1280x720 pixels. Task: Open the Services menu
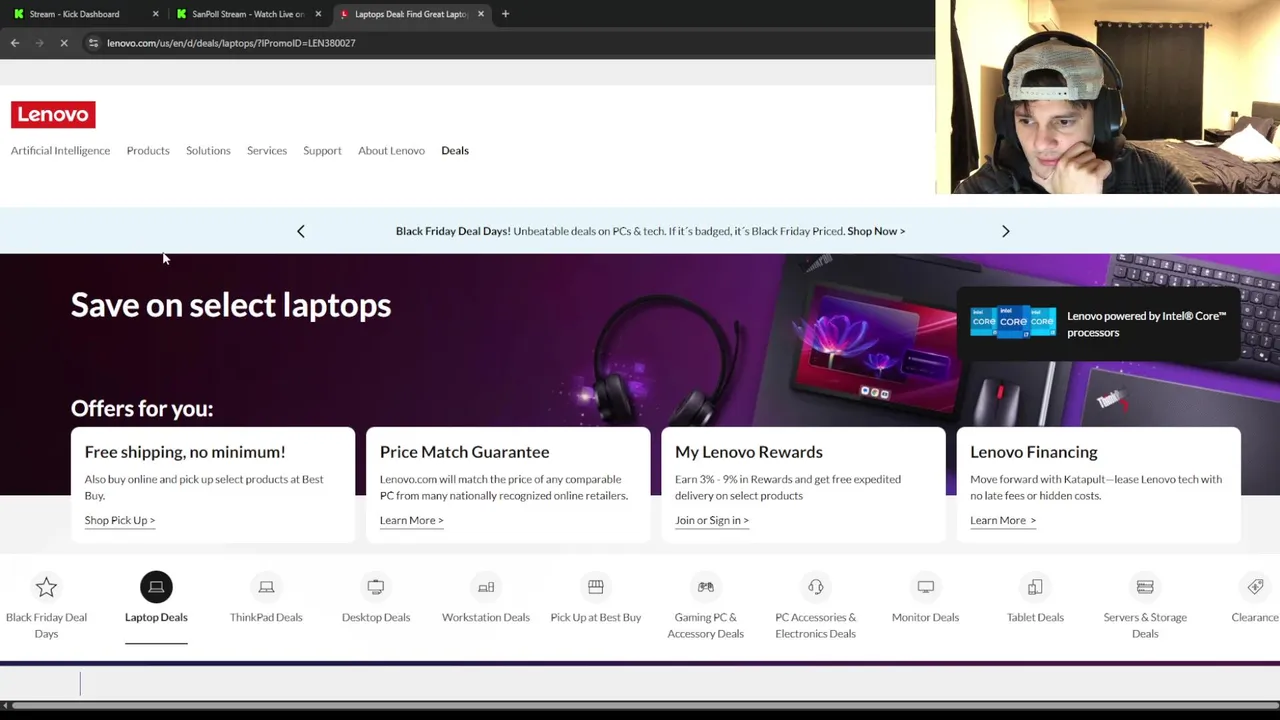click(x=267, y=151)
